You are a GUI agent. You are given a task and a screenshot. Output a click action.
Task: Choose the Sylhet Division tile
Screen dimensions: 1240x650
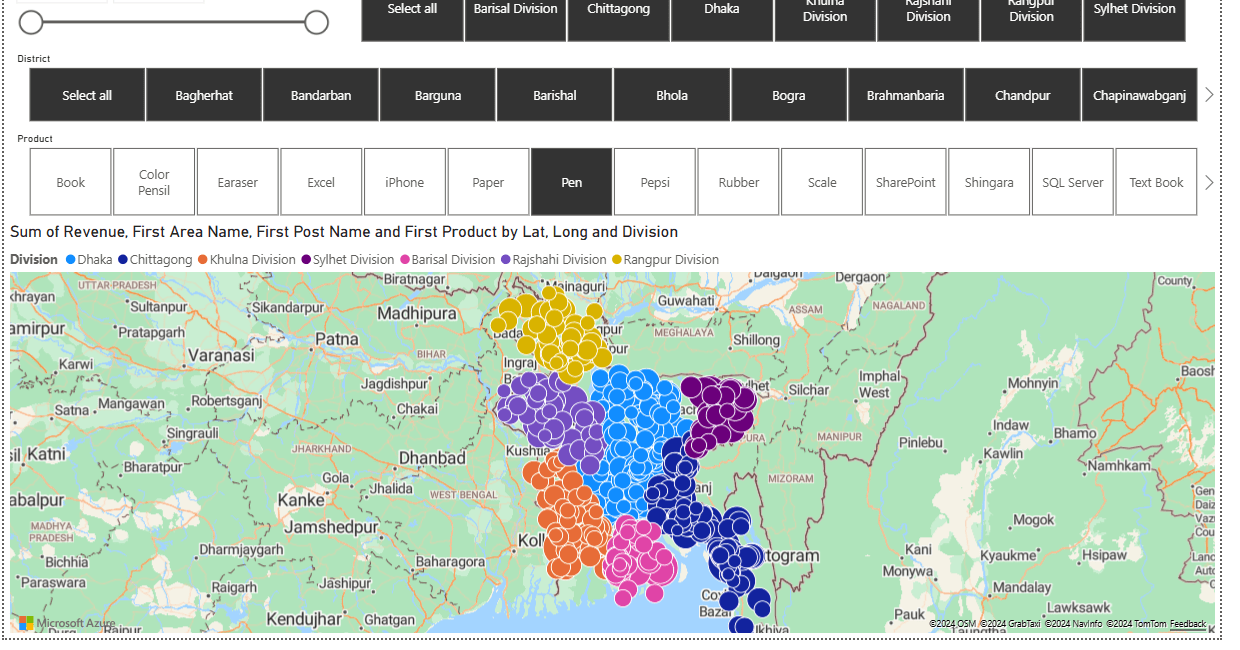(1134, 10)
